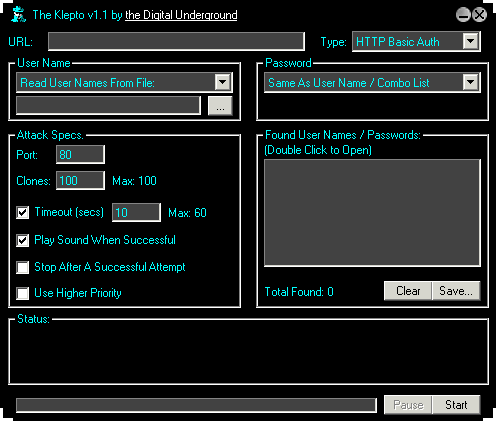Focus the URL input field

click(176, 42)
